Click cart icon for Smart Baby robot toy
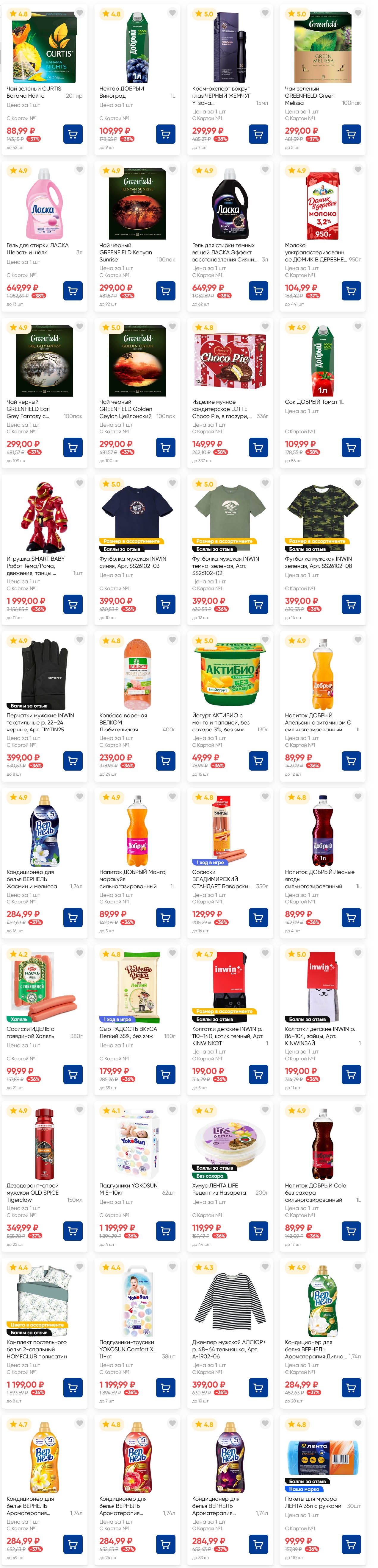Screen dimensions: 378x1568 (x=73, y=604)
